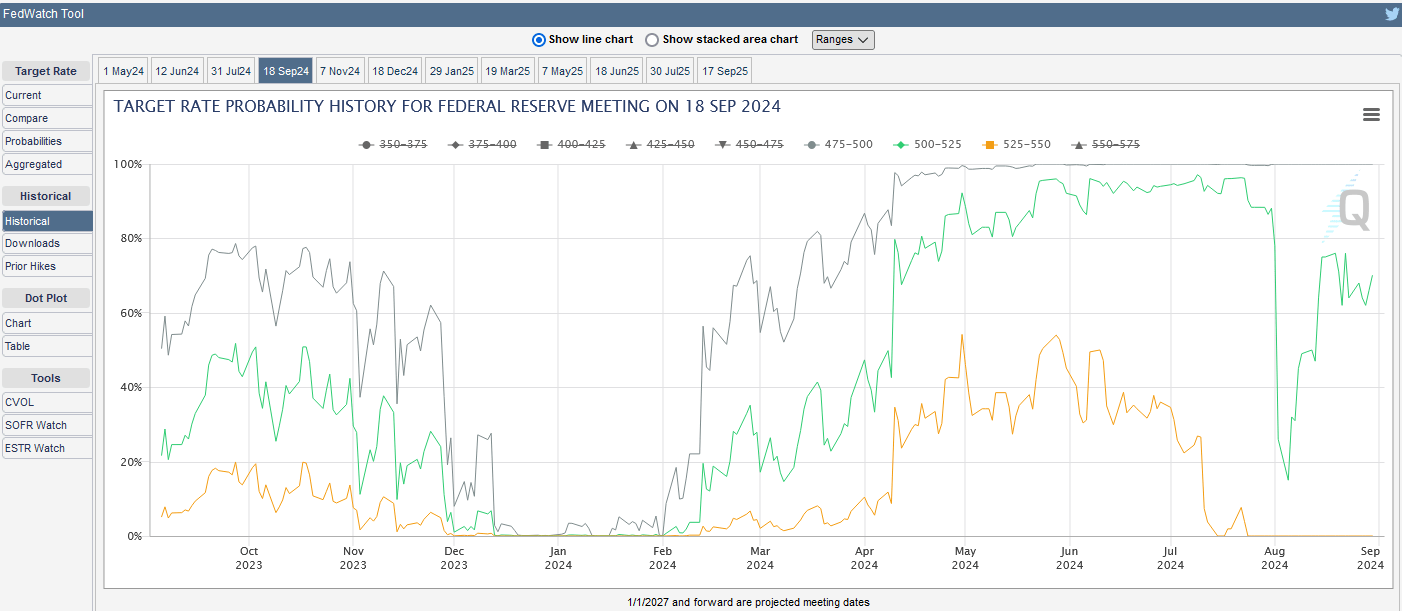Open the 17 Sep25 meeting tab
Image resolution: width=1402 pixels, height=611 pixels.
(x=724, y=70)
